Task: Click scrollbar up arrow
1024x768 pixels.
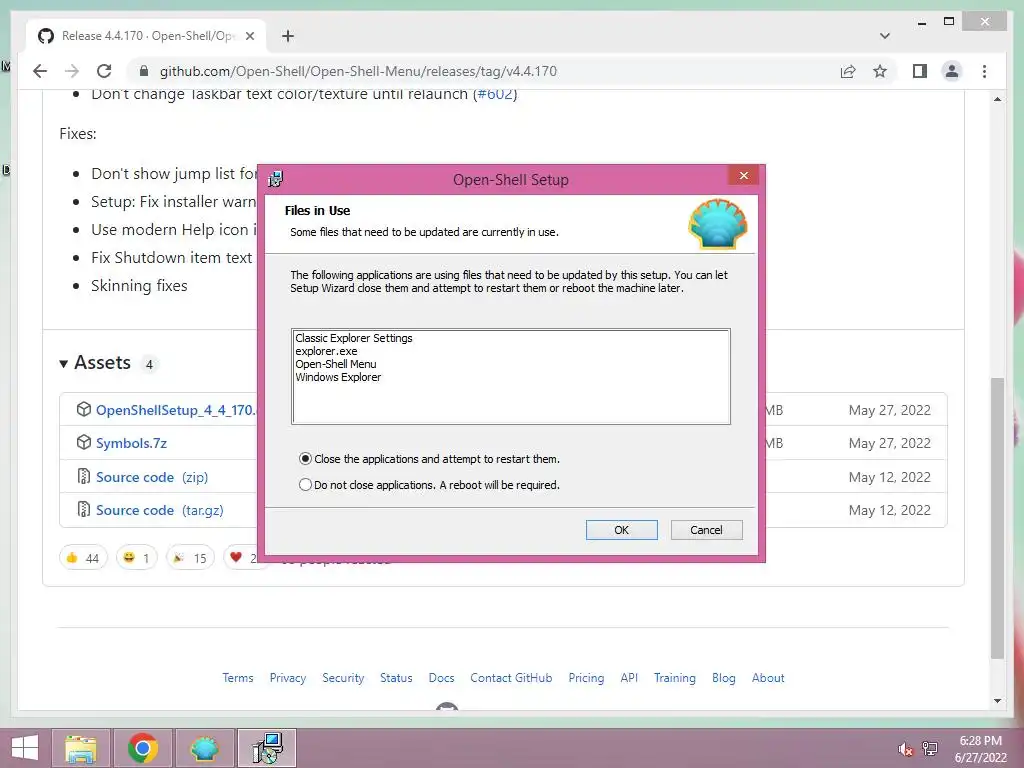Action: (x=997, y=99)
